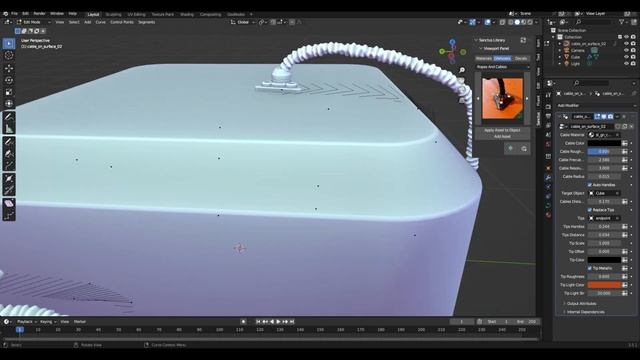
Task: Play the animation forward
Action: point(278,322)
